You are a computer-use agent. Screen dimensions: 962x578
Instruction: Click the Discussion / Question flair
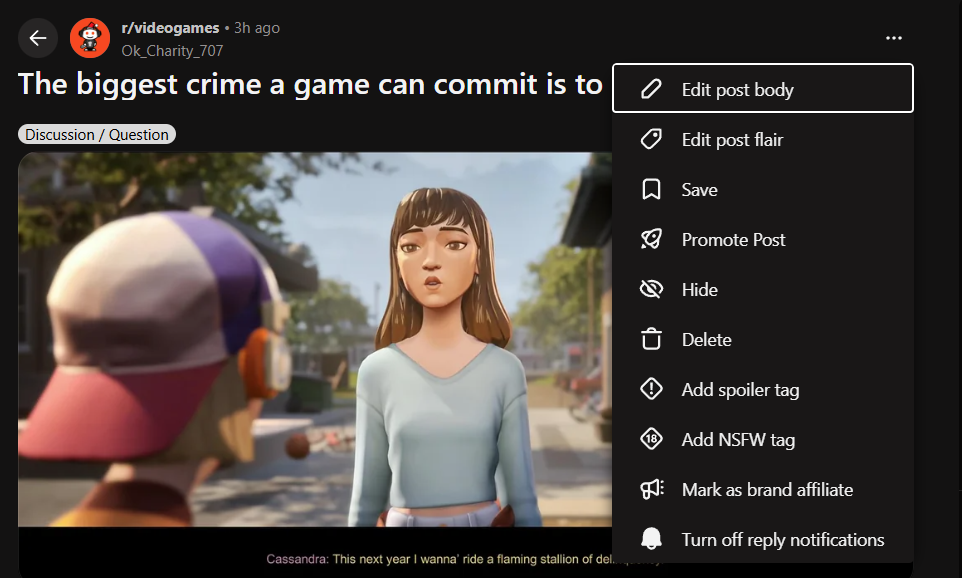pos(97,134)
